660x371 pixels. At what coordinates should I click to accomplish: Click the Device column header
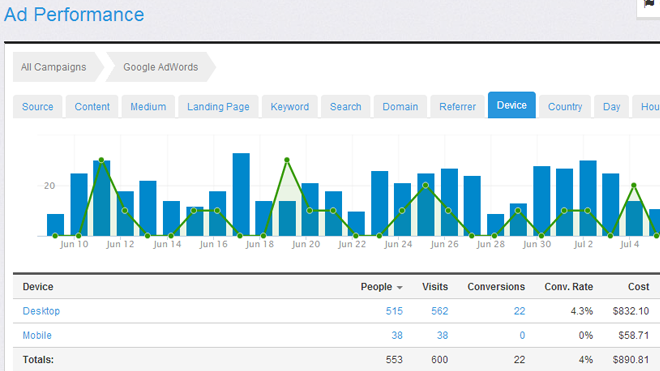coord(38,287)
